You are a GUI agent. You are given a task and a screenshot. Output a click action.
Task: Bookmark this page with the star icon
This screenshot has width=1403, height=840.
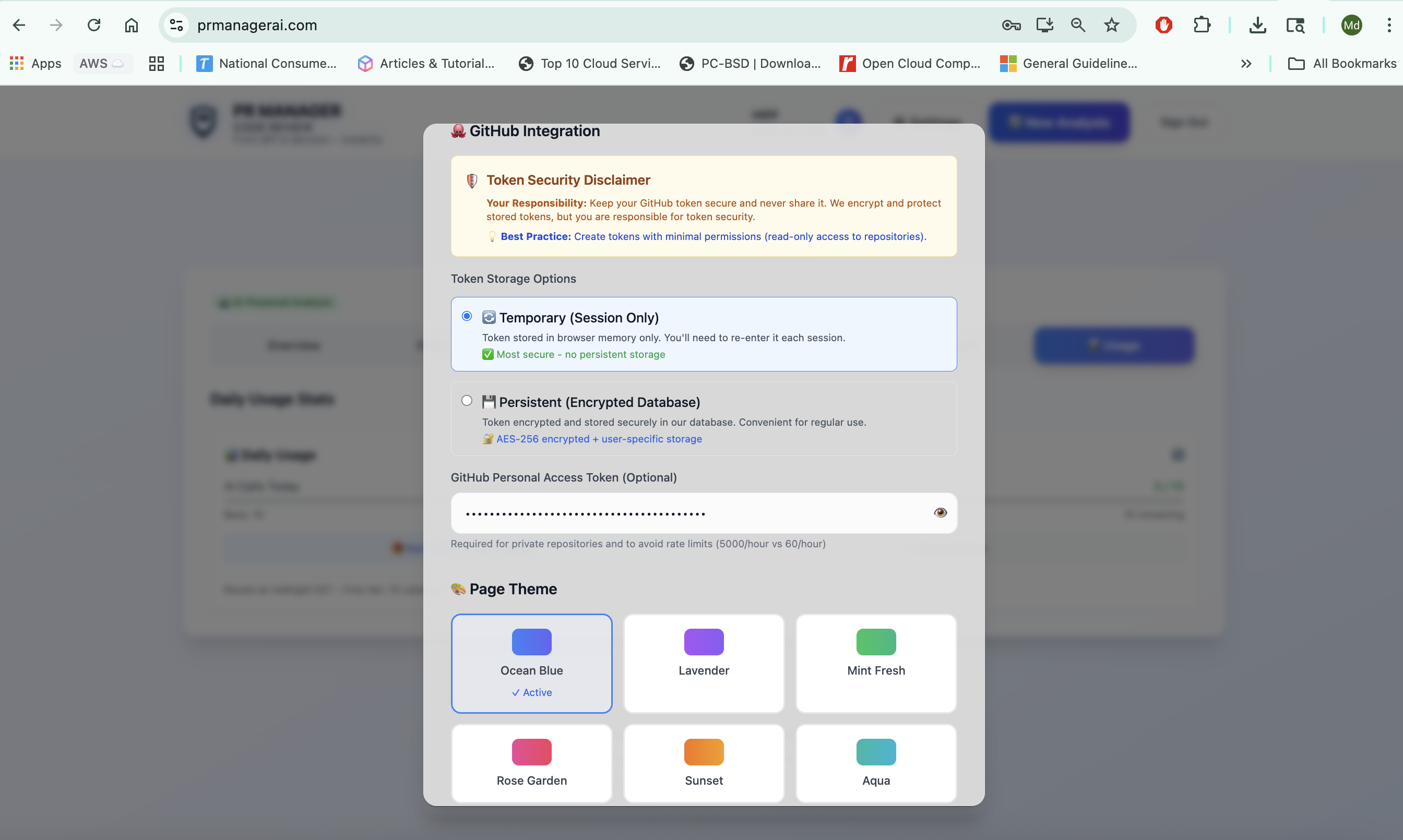[x=1111, y=25]
